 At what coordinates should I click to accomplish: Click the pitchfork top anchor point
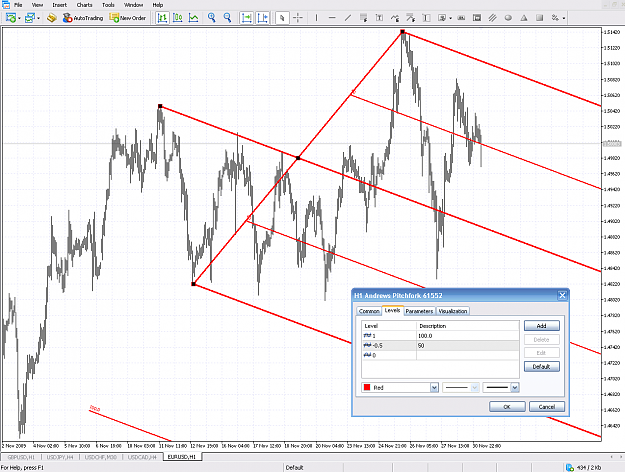pos(403,31)
